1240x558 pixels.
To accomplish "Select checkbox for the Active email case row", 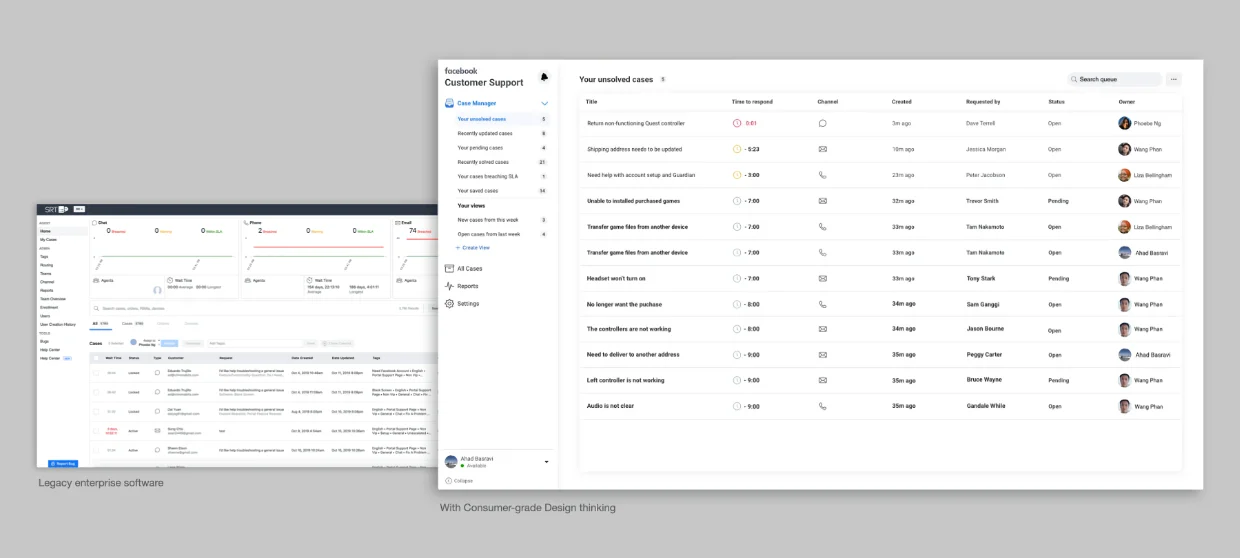I will coord(97,430).
